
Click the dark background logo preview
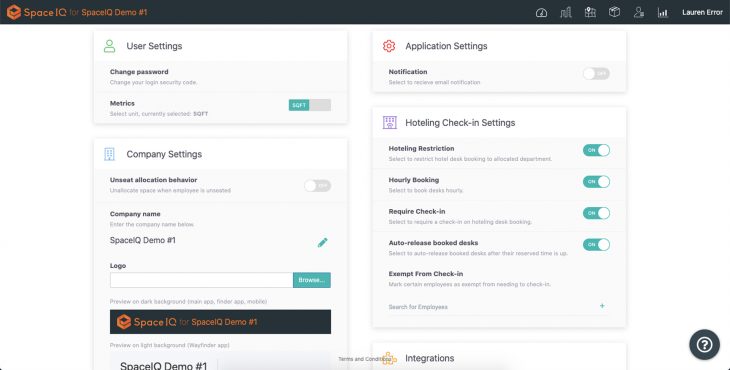pos(220,322)
